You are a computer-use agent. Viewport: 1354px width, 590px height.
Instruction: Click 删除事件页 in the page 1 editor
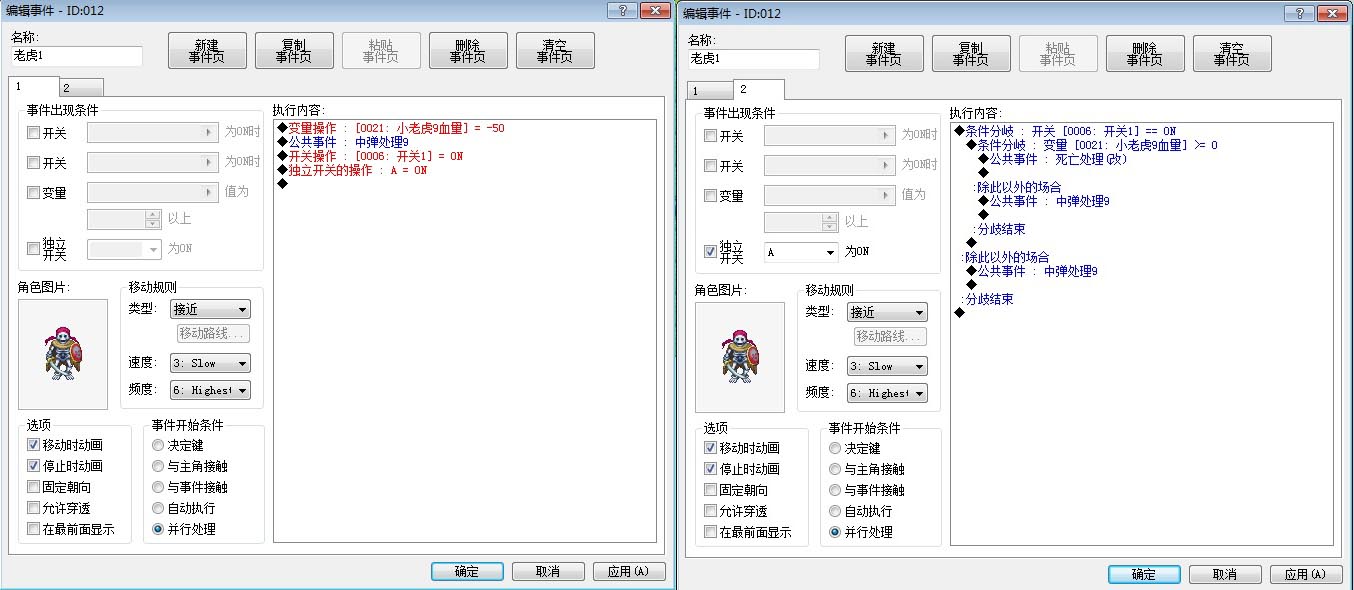click(468, 51)
